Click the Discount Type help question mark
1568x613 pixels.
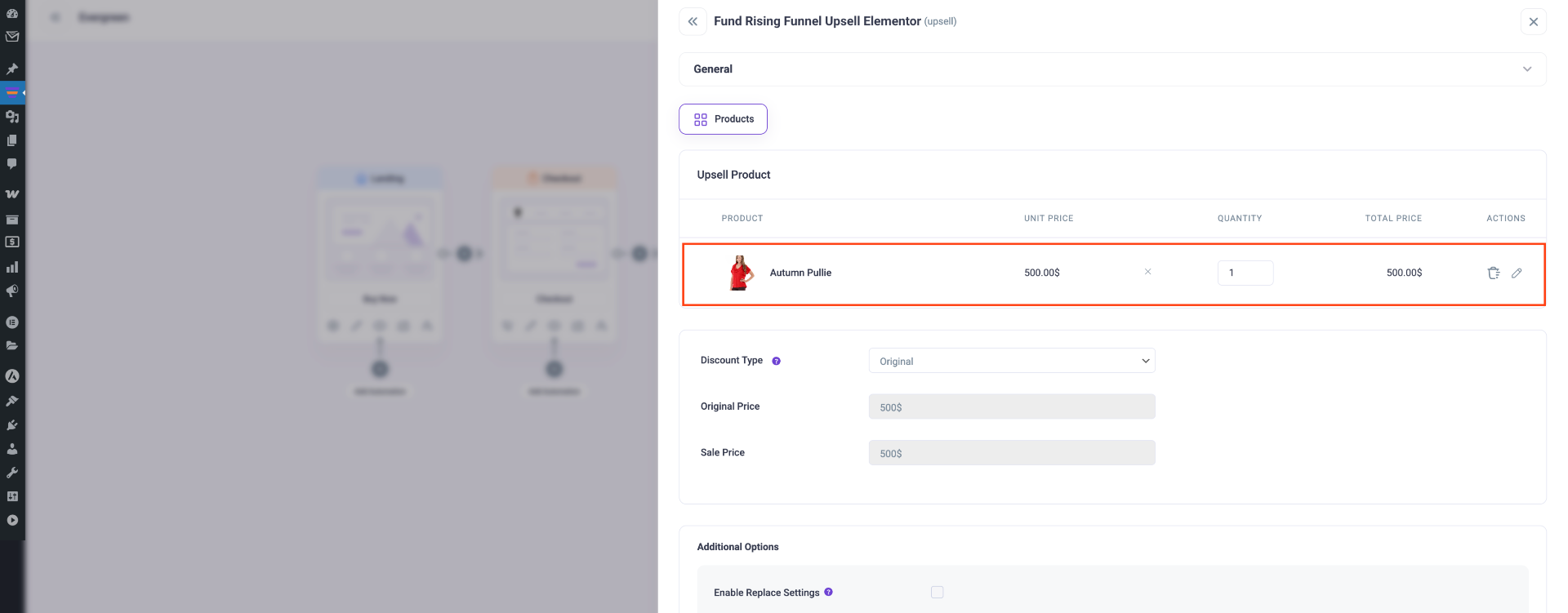pos(776,360)
